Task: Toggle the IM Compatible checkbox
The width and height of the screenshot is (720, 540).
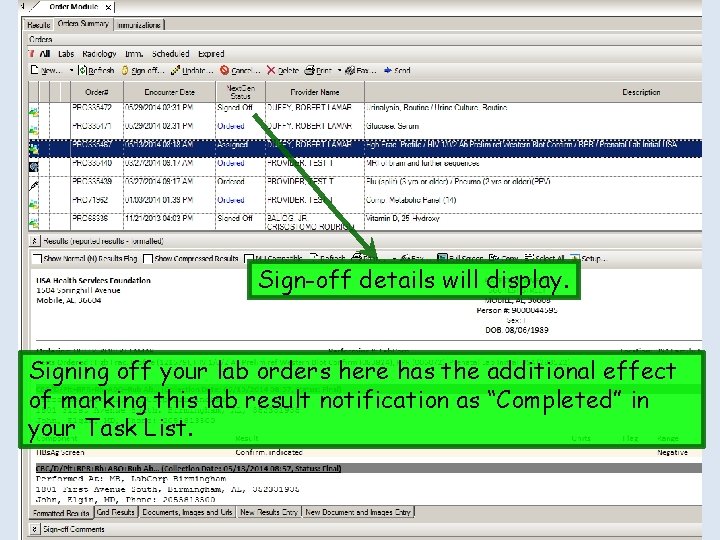Action: click(249, 258)
